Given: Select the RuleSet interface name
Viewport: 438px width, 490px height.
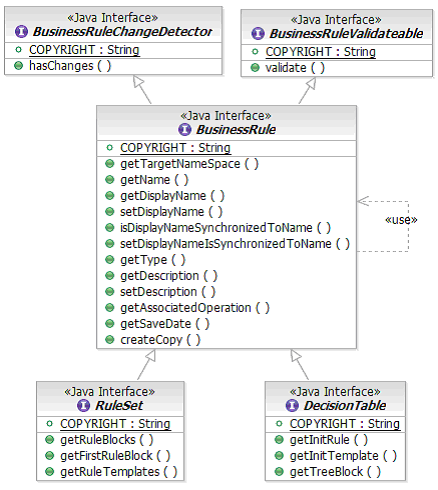Looking at the screenshot, I should point(119,405).
